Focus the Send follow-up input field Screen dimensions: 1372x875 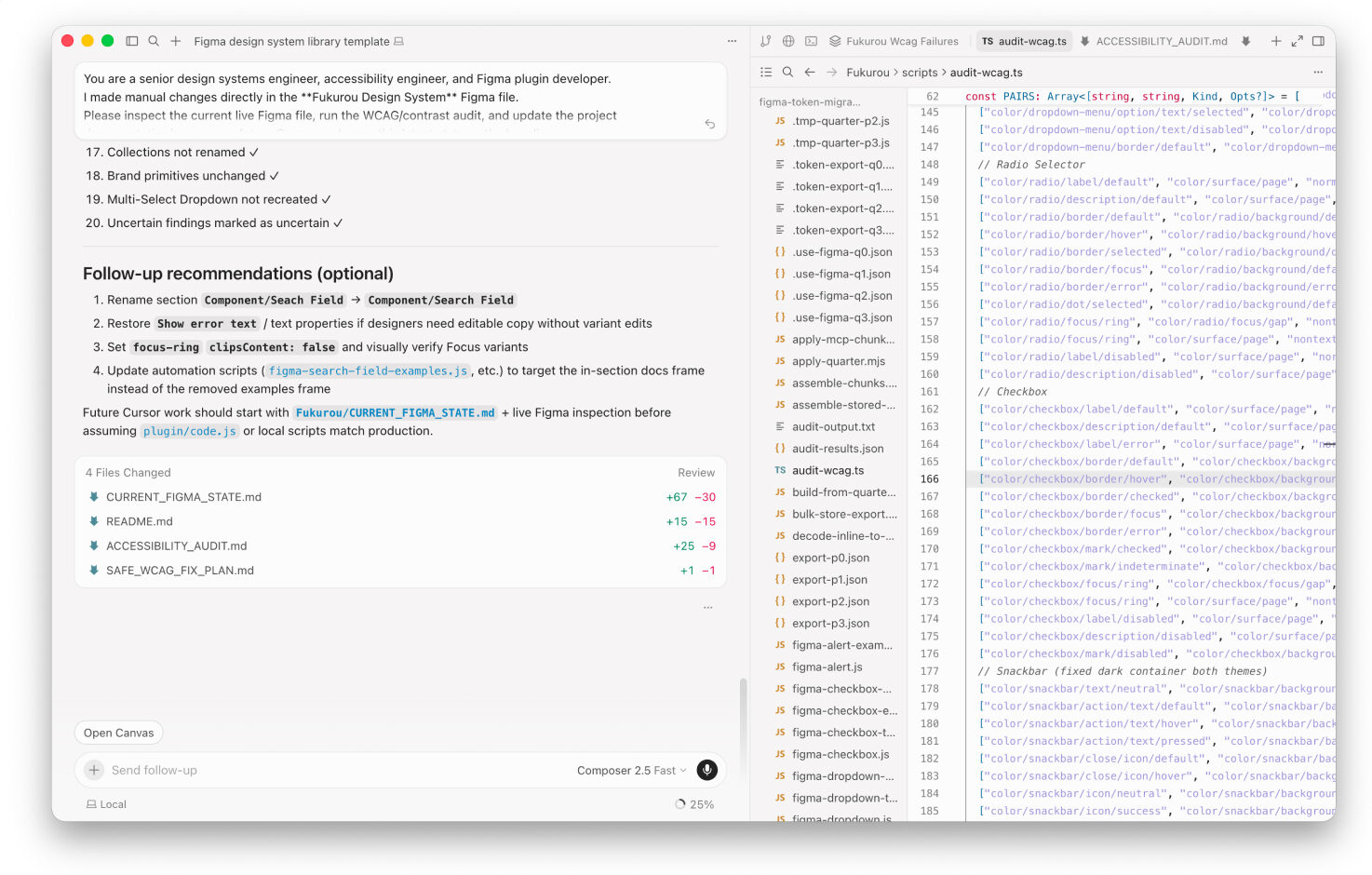(x=335, y=770)
